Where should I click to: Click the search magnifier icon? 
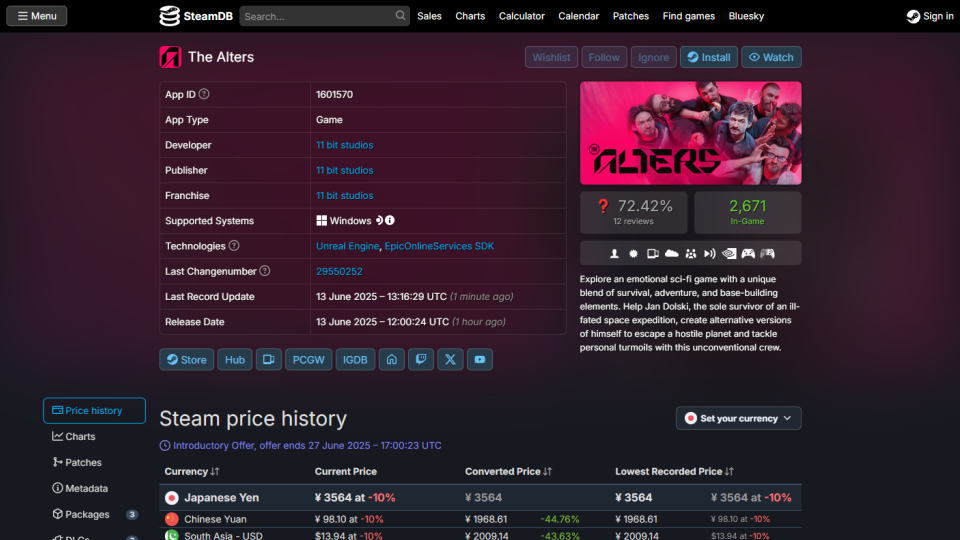(x=400, y=15)
